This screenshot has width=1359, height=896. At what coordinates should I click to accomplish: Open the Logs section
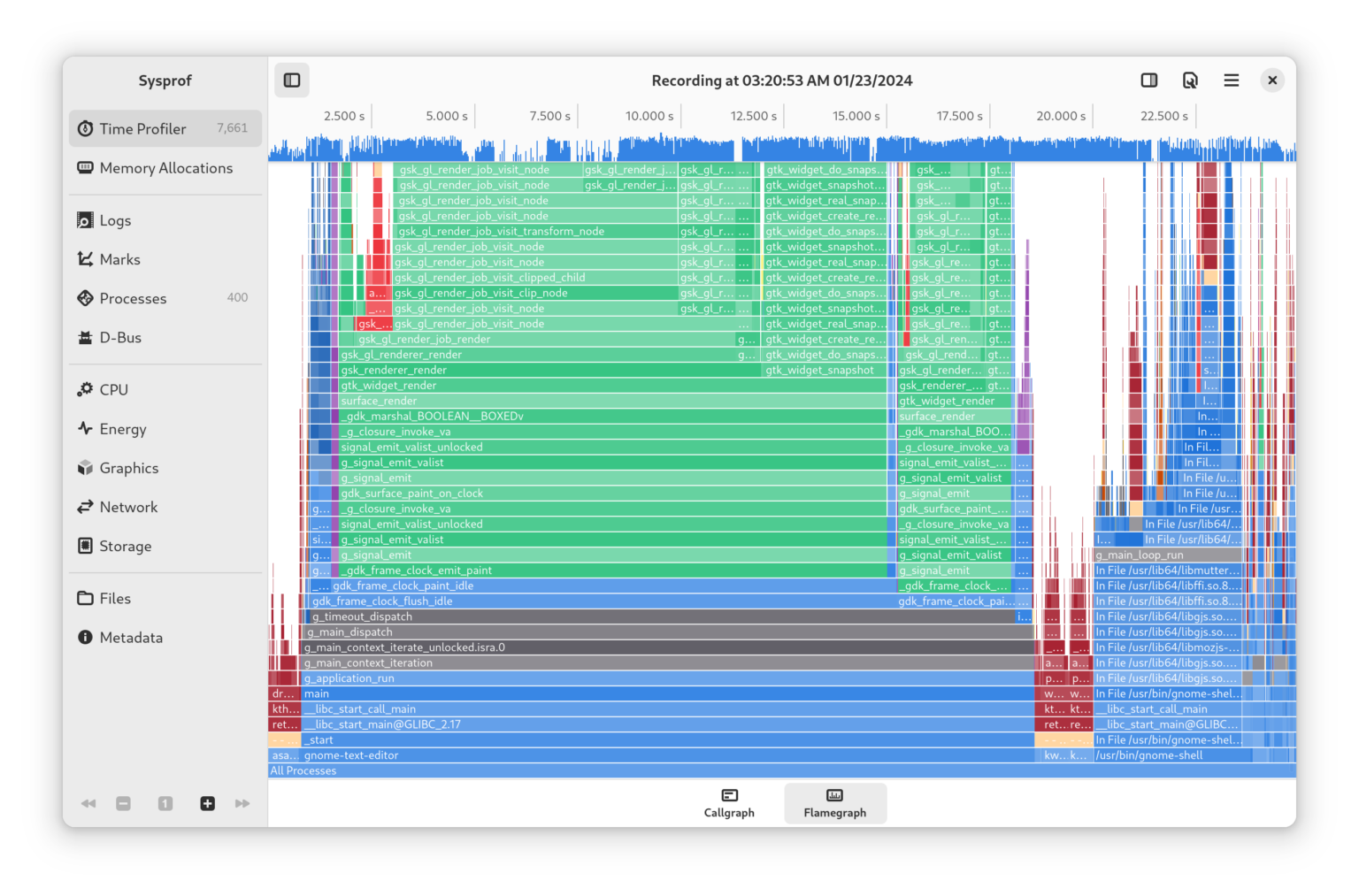coord(113,219)
